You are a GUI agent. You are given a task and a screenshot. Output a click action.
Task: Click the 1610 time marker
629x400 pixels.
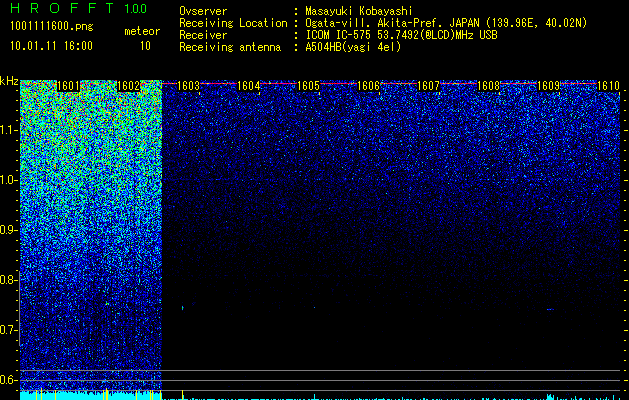[609, 86]
